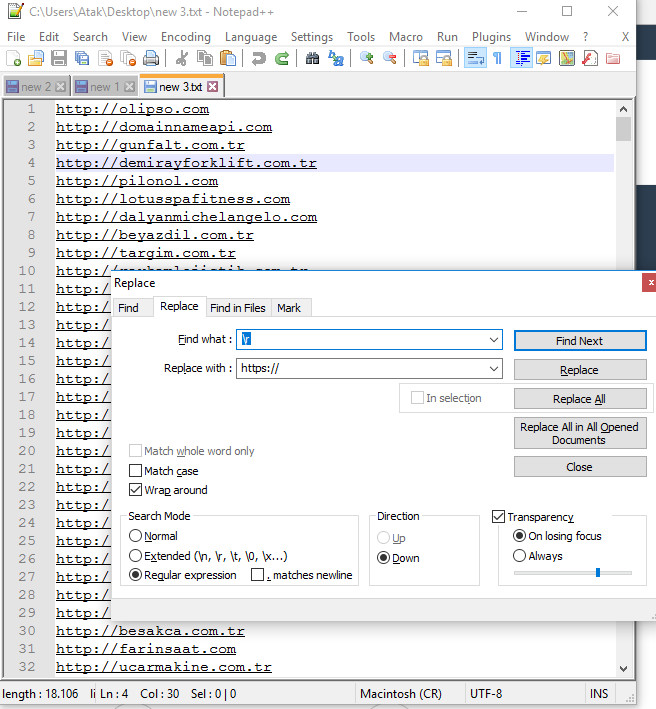Open a file using the folder icon
656x709 pixels.
36,58
